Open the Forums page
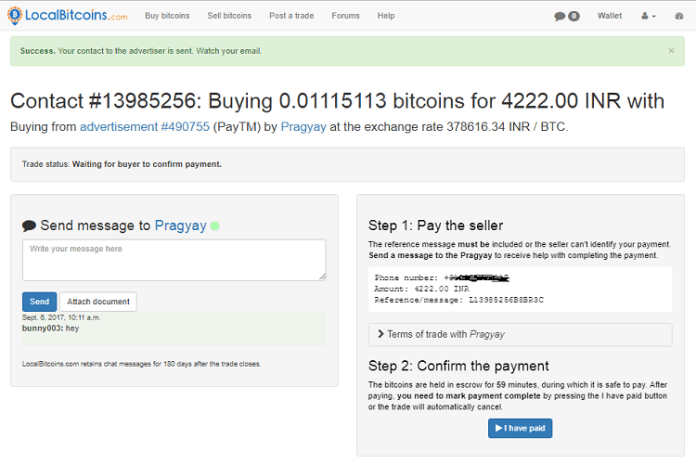696x464 pixels. pos(345,16)
